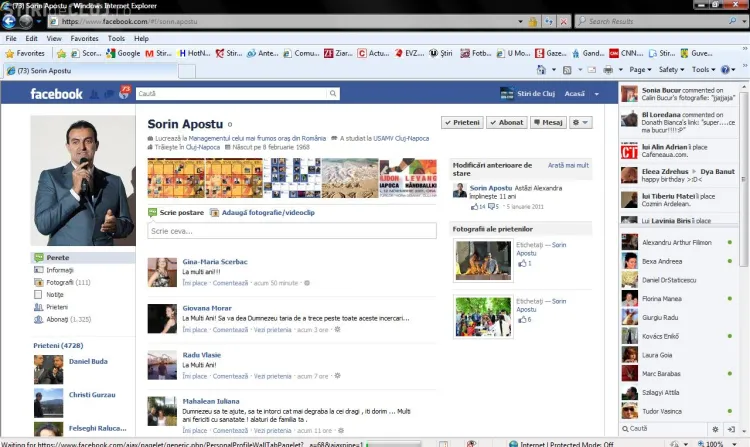The width and height of the screenshot is (750, 447).
Task: Open the IE Safety dropdown menu
Action: pyautogui.click(x=672, y=70)
